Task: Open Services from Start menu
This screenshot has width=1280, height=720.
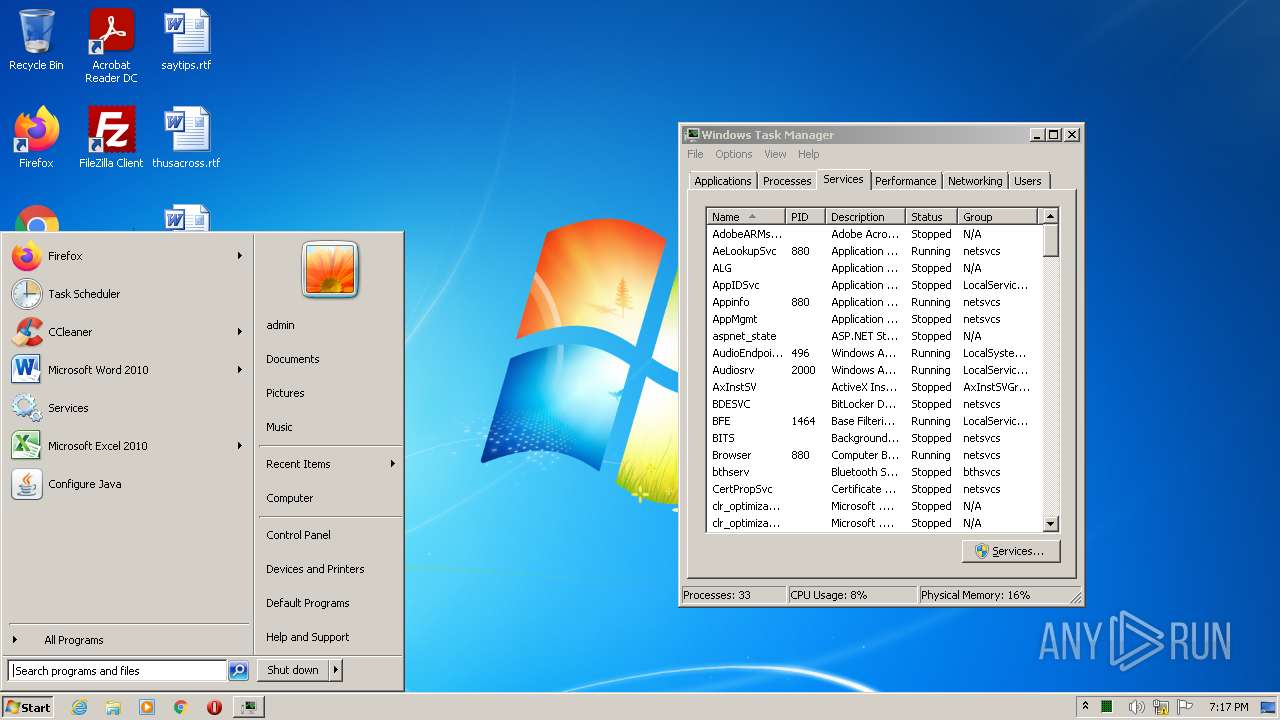Action: (127, 408)
